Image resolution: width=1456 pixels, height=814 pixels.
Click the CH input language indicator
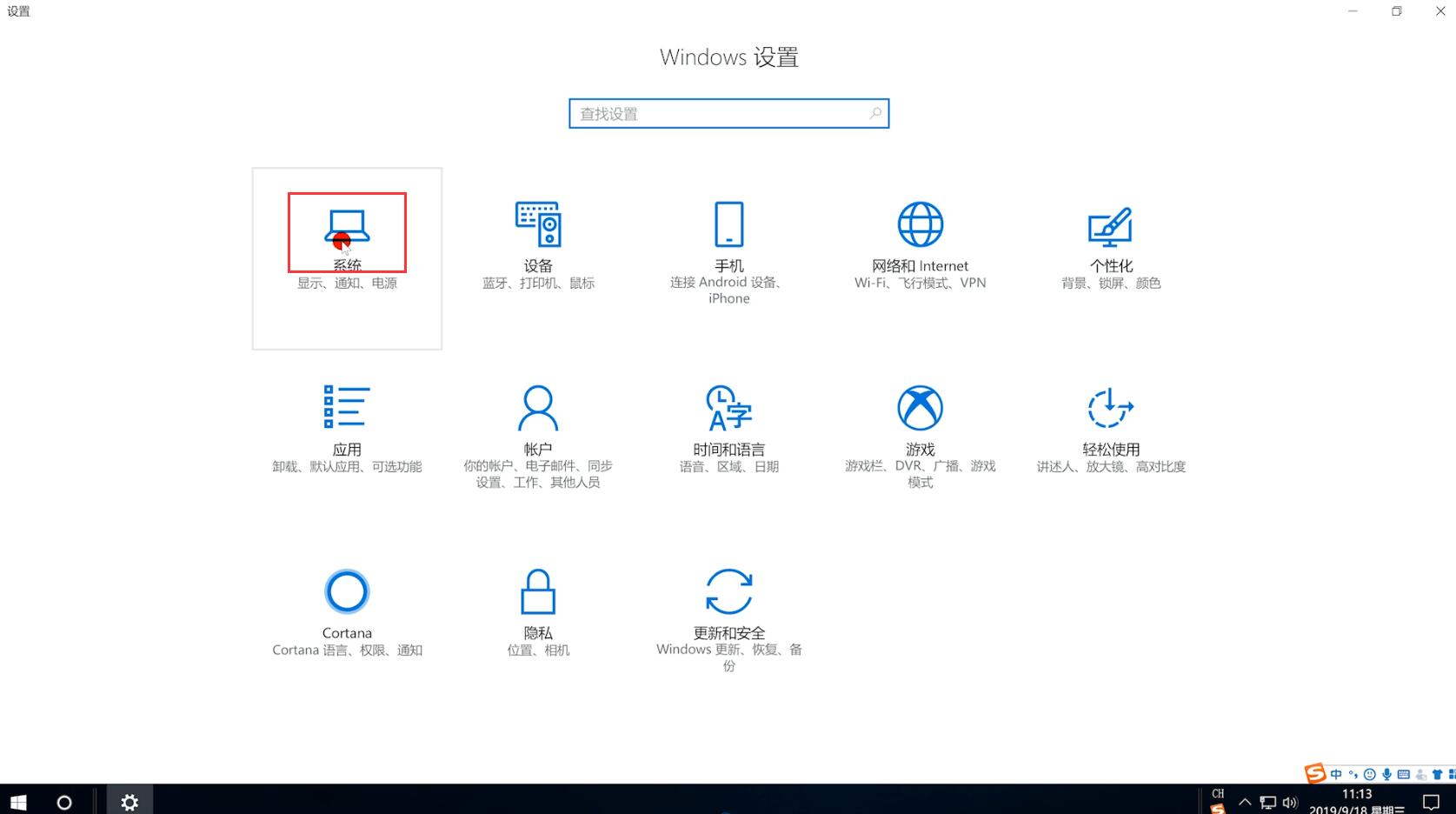pyautogui.click(x=1218, y=794)
